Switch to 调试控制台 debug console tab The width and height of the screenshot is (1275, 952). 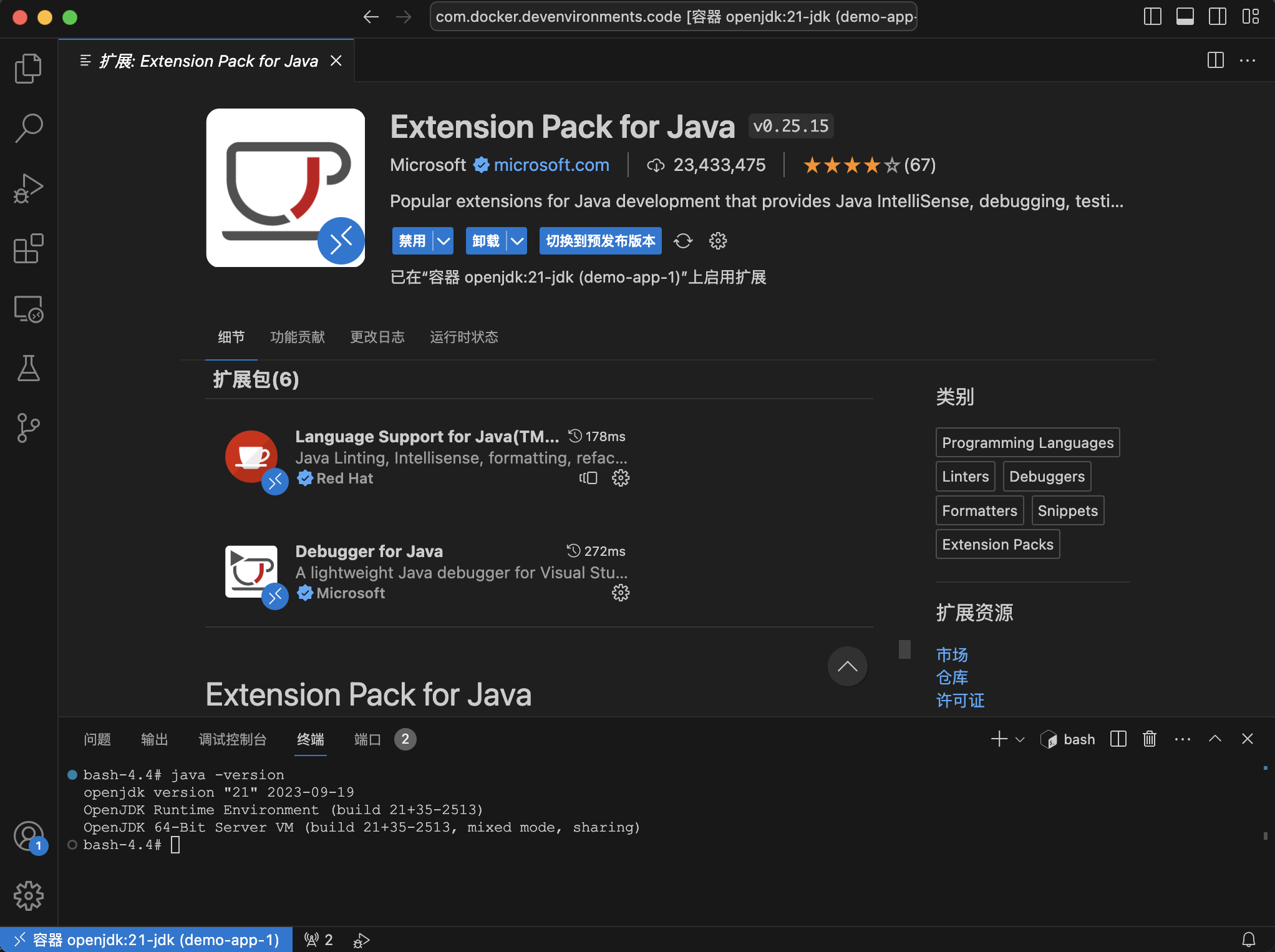(233, 739)
